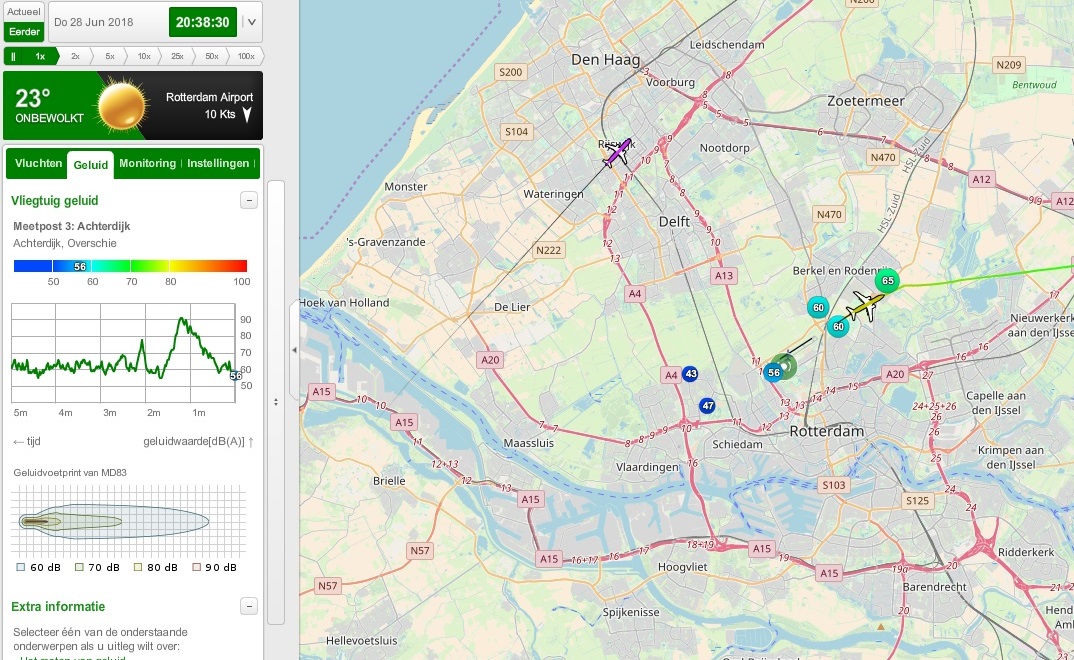Click the Maassluis town label

coord(529,443)
